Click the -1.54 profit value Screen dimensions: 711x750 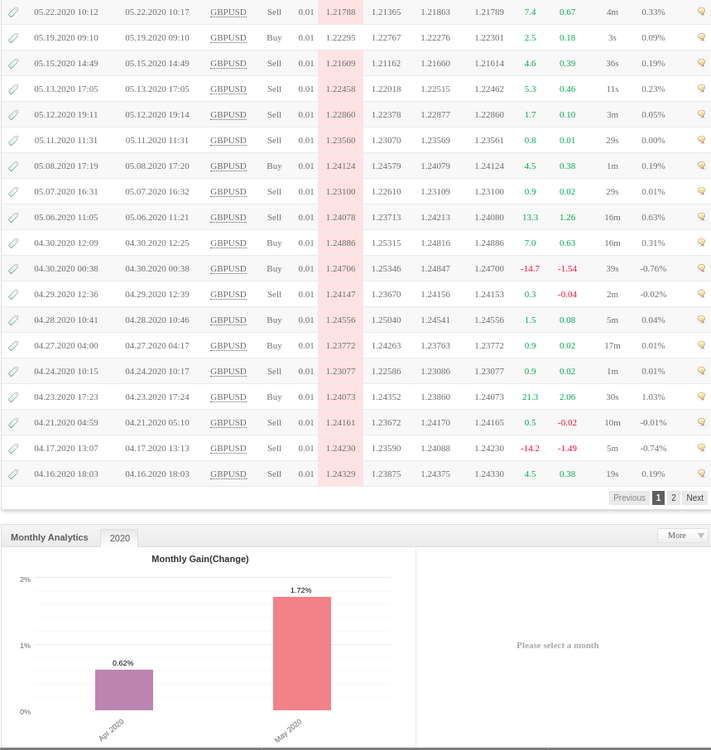pos(567,269)
